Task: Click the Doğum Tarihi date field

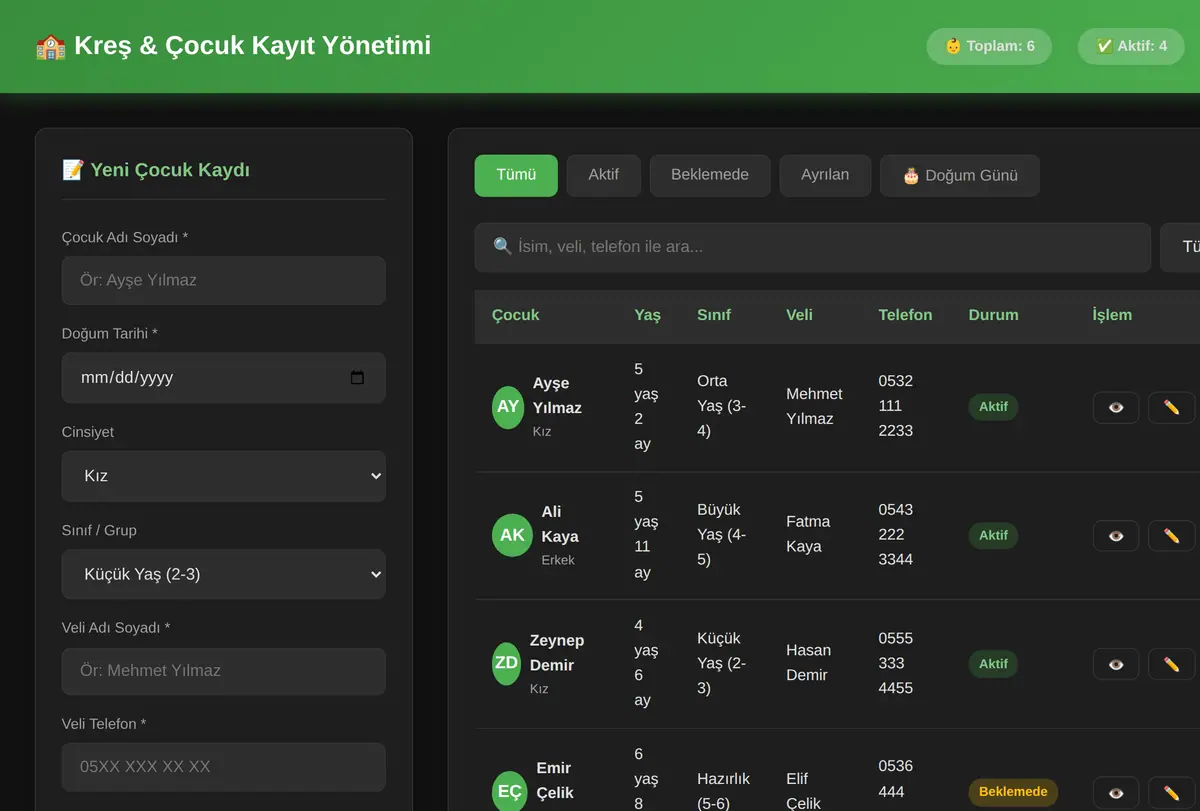Action: tap(224, 378)
